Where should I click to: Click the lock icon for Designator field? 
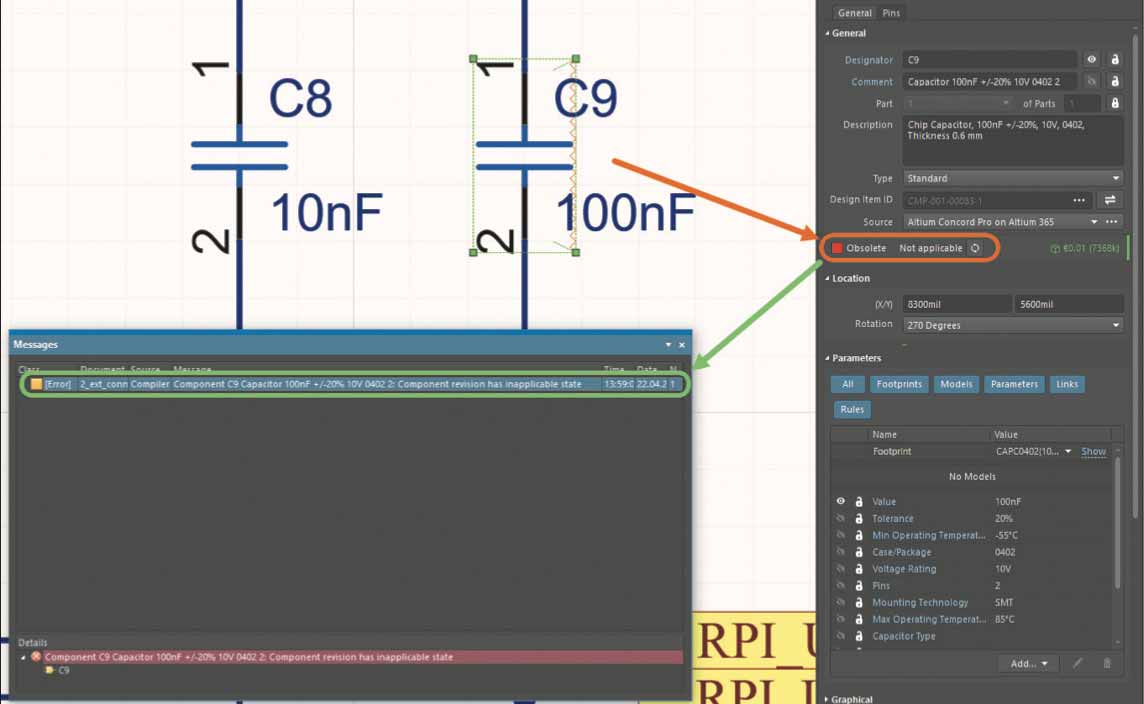[1114, 60]
